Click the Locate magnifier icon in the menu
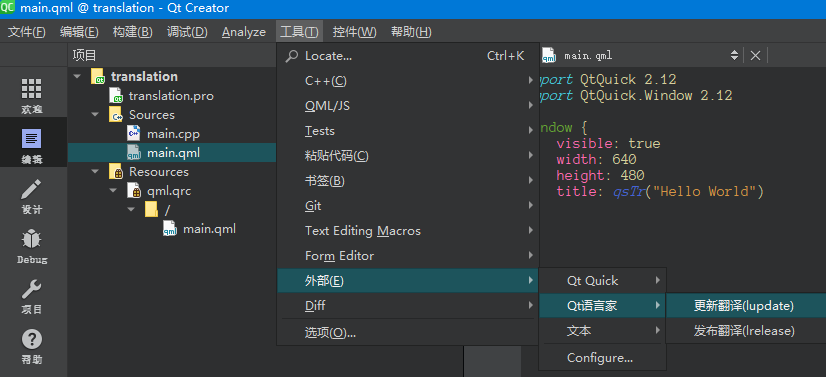Screen dimensions: 826x377 tap(291, 56)
